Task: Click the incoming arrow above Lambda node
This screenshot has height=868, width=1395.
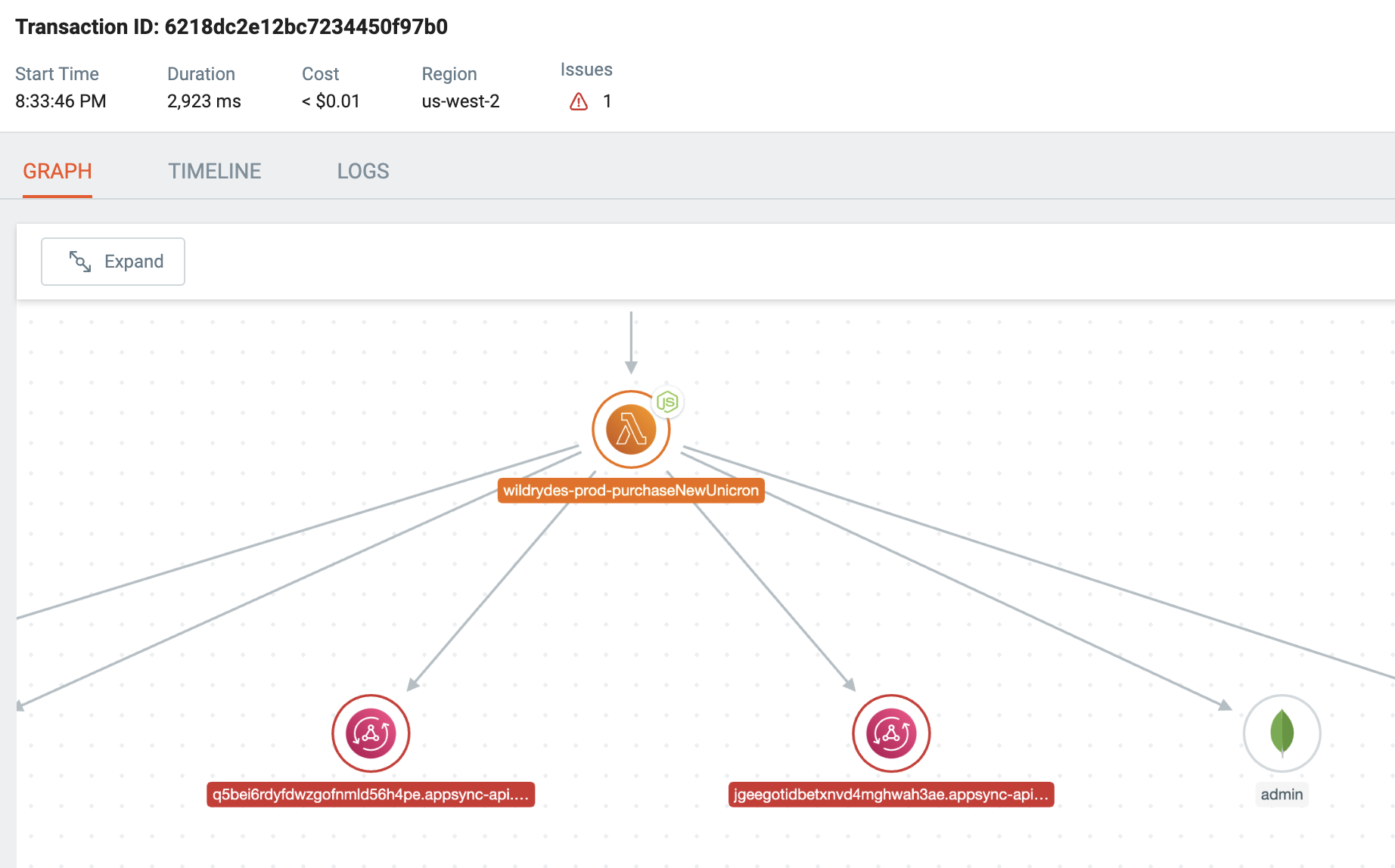Action: [631, 343]
